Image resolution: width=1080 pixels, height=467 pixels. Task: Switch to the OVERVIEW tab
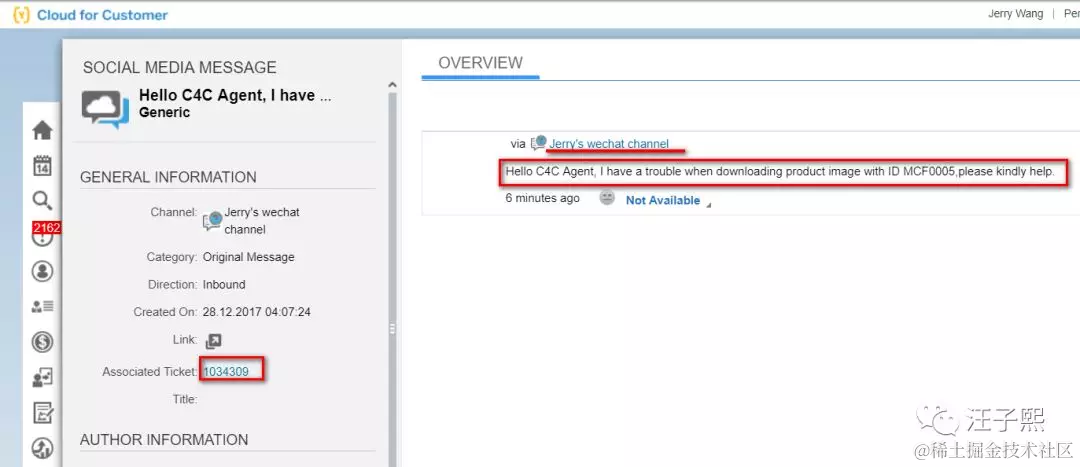coord(480,63)
